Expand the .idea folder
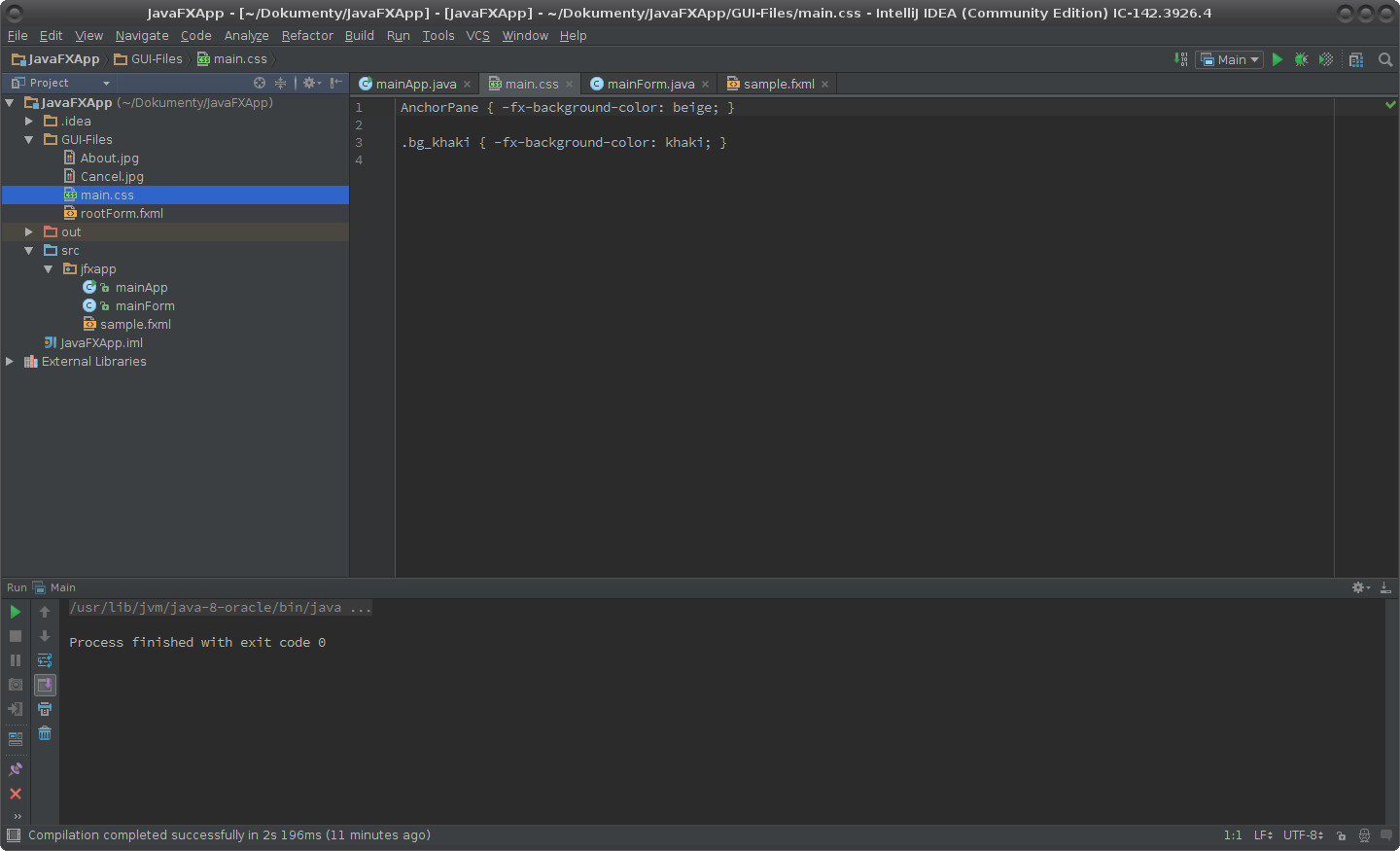 pyautogui.click(x=29, y=122)
